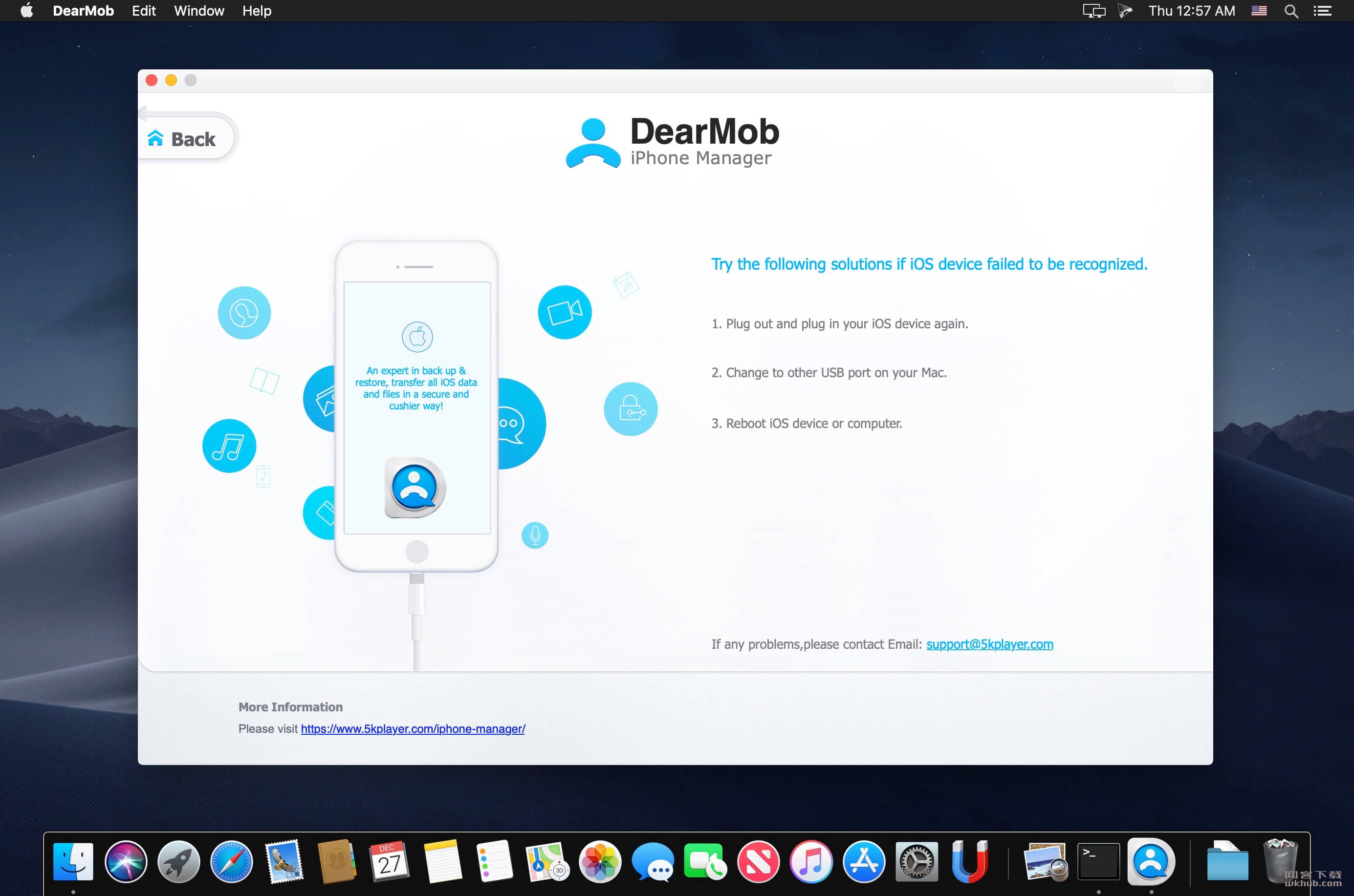Open Trash from the Dock
Screen dimensions: 1354x896
point(1280,861)
